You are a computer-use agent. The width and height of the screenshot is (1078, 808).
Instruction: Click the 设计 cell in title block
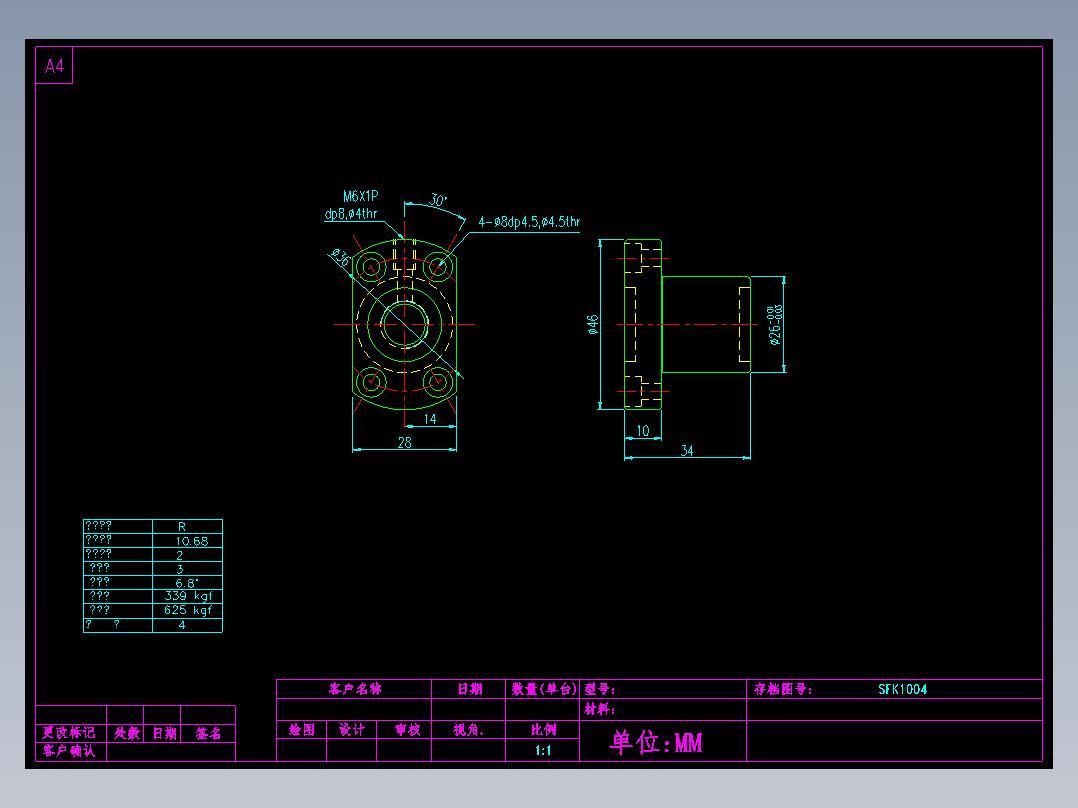(x=352, y=730)
